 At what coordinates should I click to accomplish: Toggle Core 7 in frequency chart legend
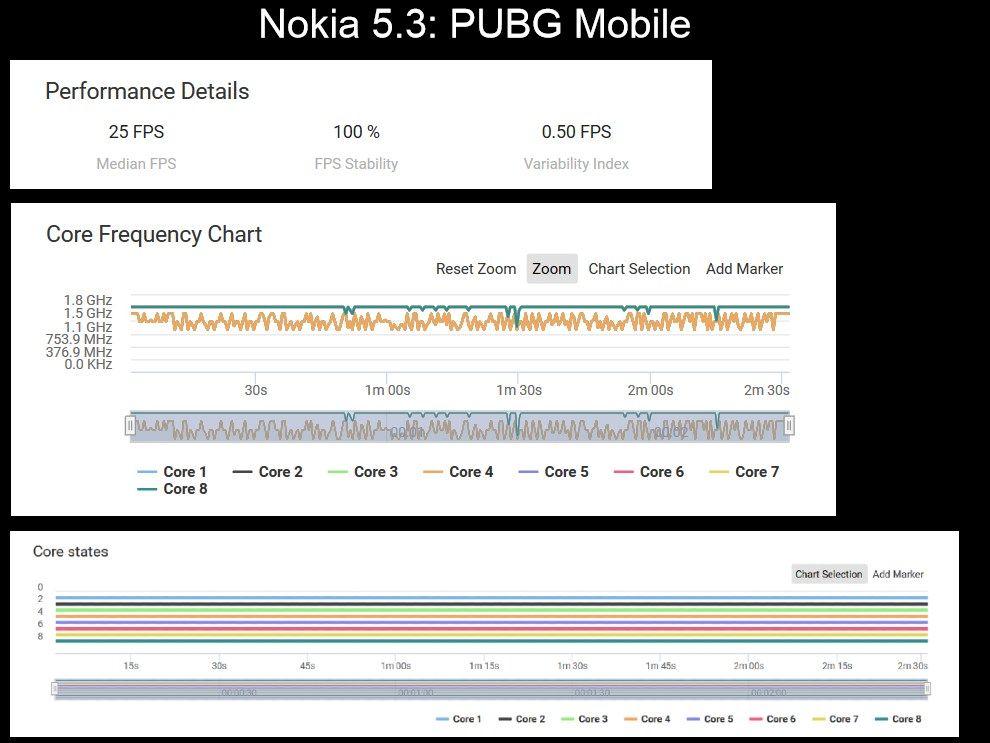[x=744, y=472]
